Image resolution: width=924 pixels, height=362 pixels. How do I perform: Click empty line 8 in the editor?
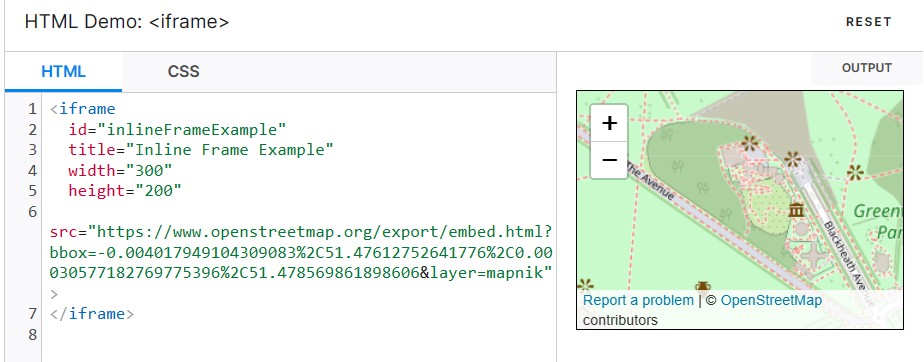(299, 334)
